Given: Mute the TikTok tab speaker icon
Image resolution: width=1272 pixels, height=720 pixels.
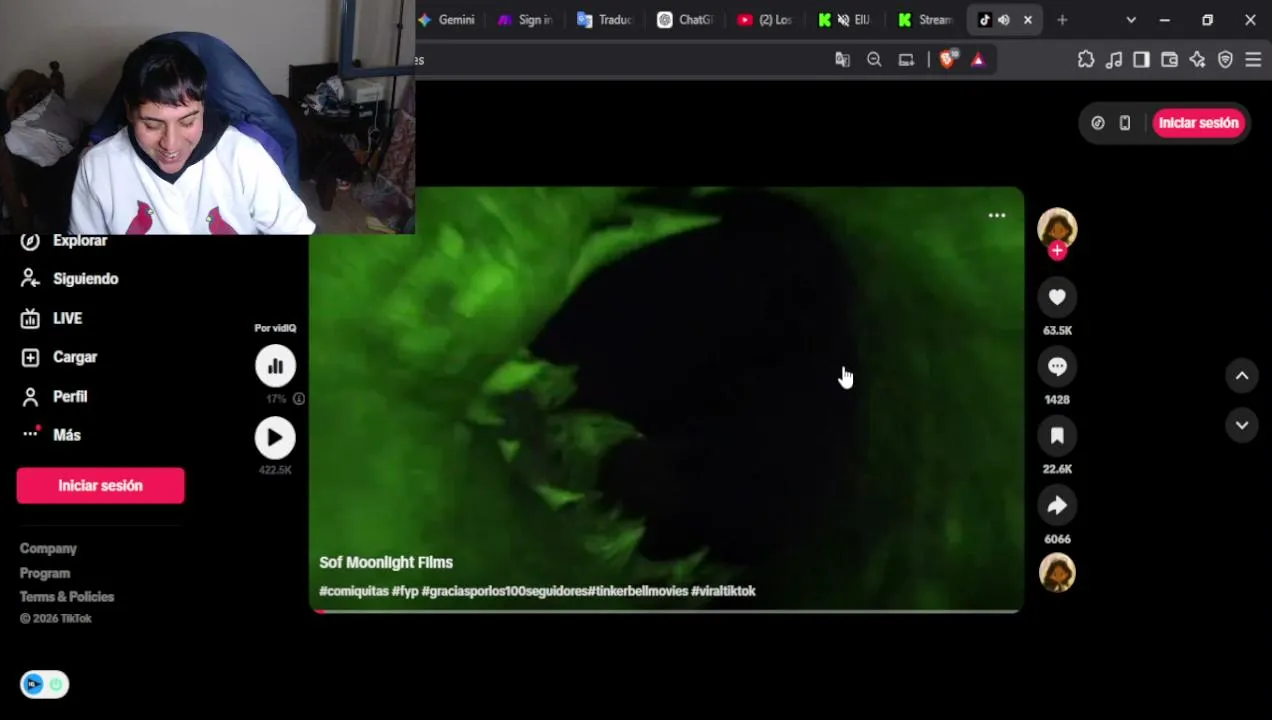Looking at the screenshot, I should pyautogui.click(x=1004, y=20).
